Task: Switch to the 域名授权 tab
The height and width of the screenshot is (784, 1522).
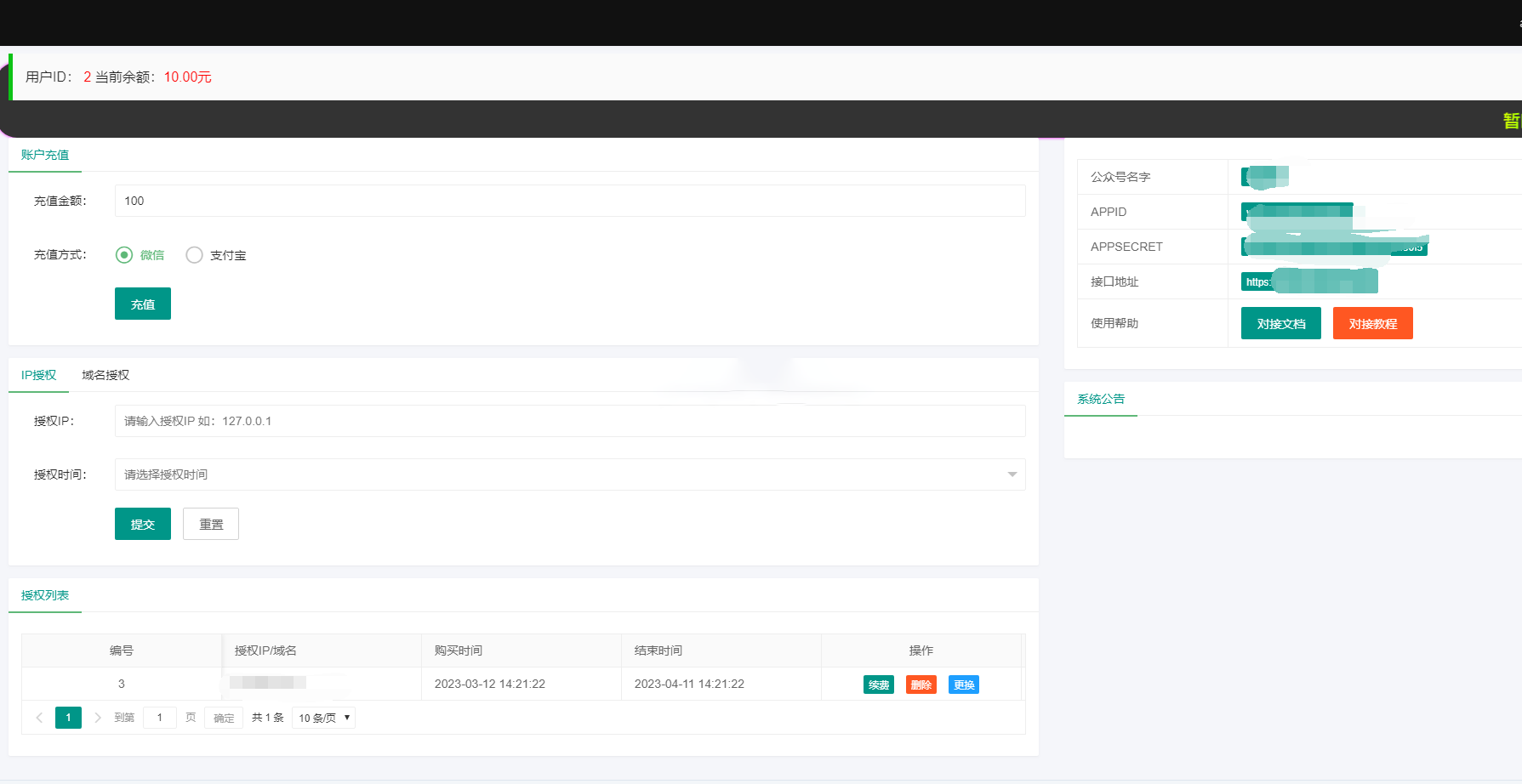Action: [104, 375]
